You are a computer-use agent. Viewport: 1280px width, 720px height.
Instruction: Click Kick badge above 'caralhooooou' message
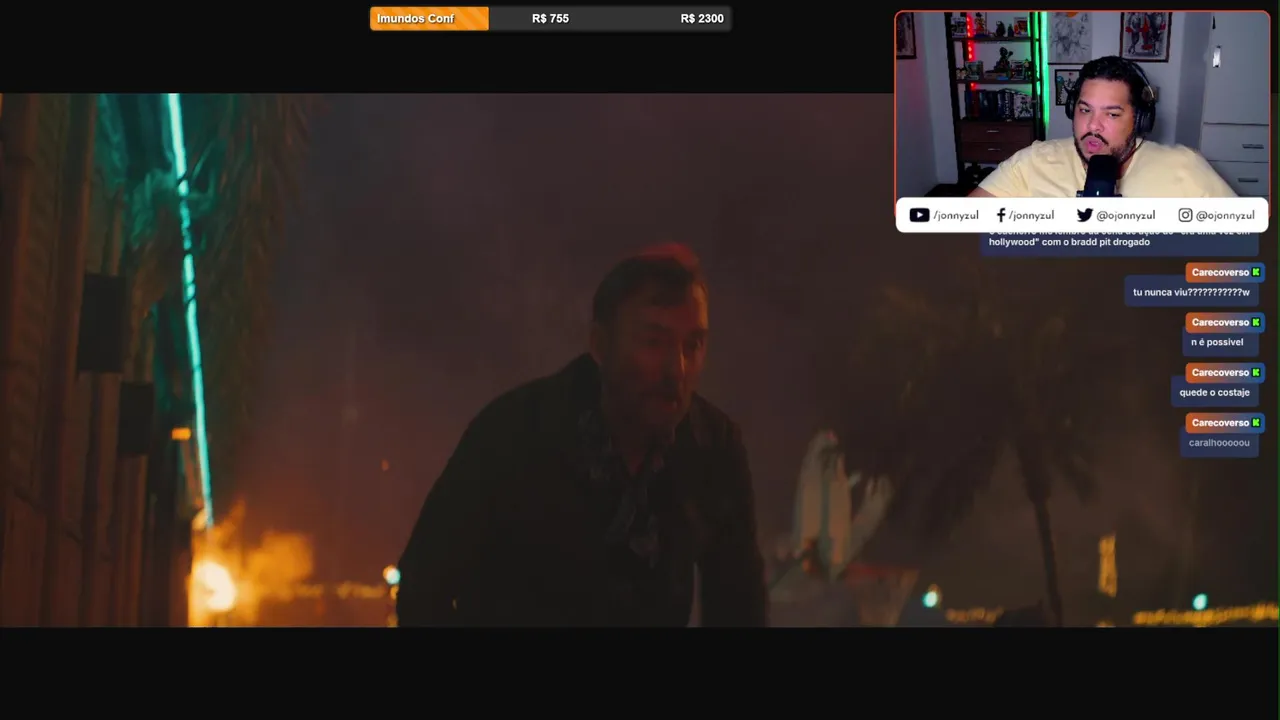pos(1256,422)
